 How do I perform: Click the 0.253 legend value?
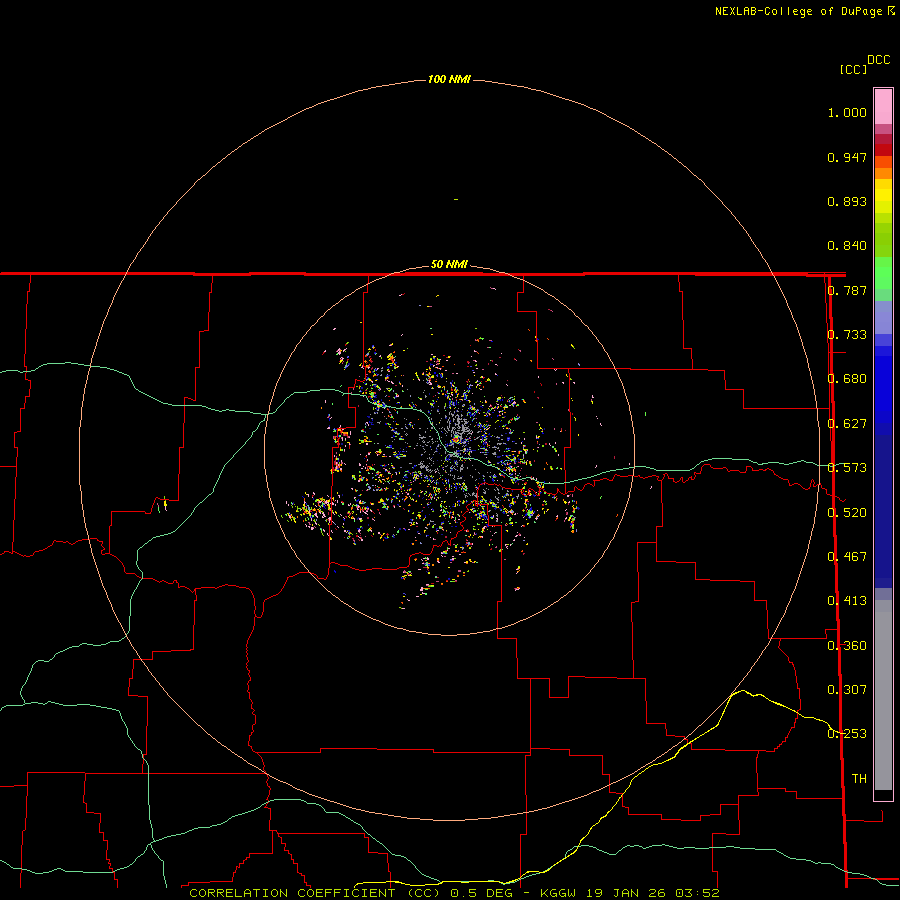click(847, 734)
